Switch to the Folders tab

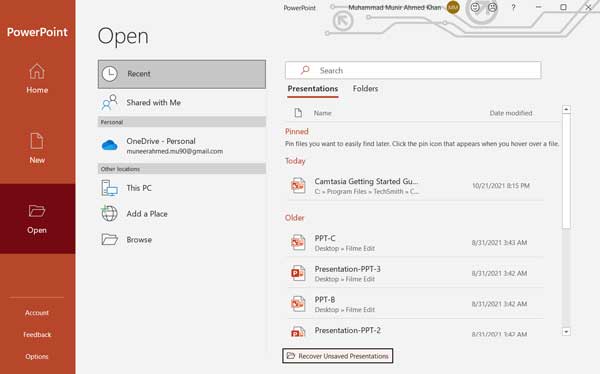365,89
